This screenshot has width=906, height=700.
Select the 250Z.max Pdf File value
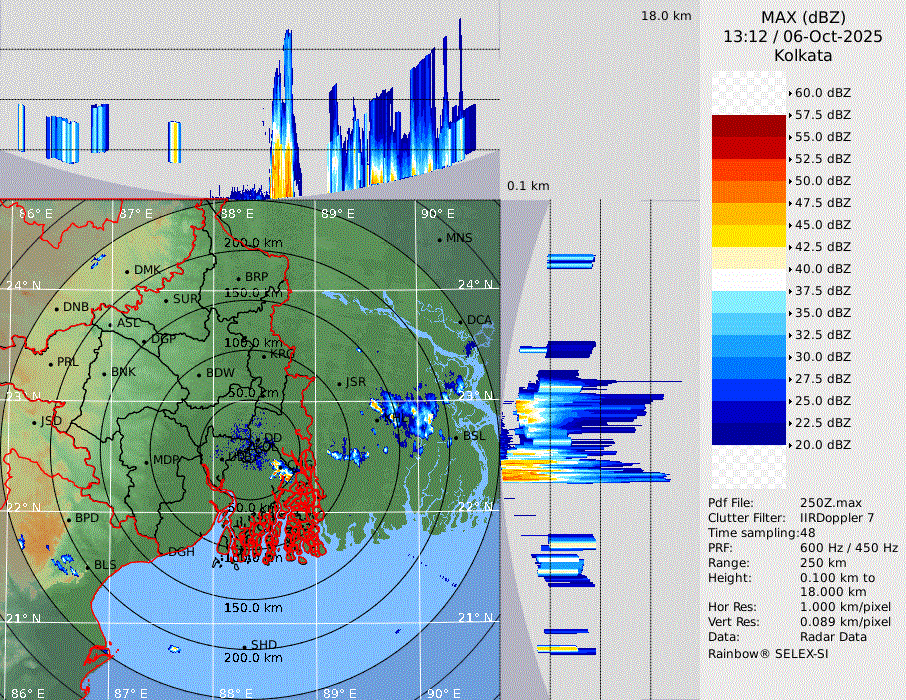tap(828, 503)
